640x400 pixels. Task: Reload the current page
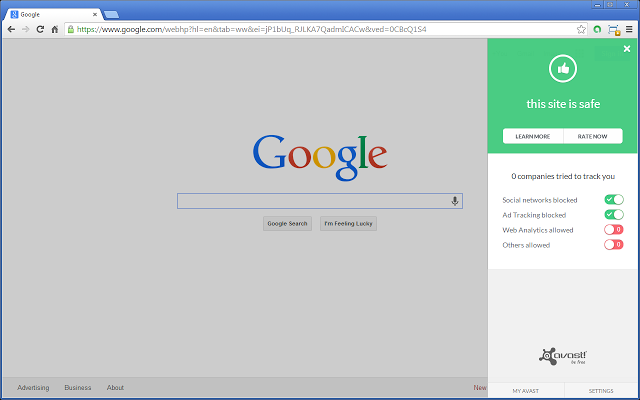[x=40, y=29]
